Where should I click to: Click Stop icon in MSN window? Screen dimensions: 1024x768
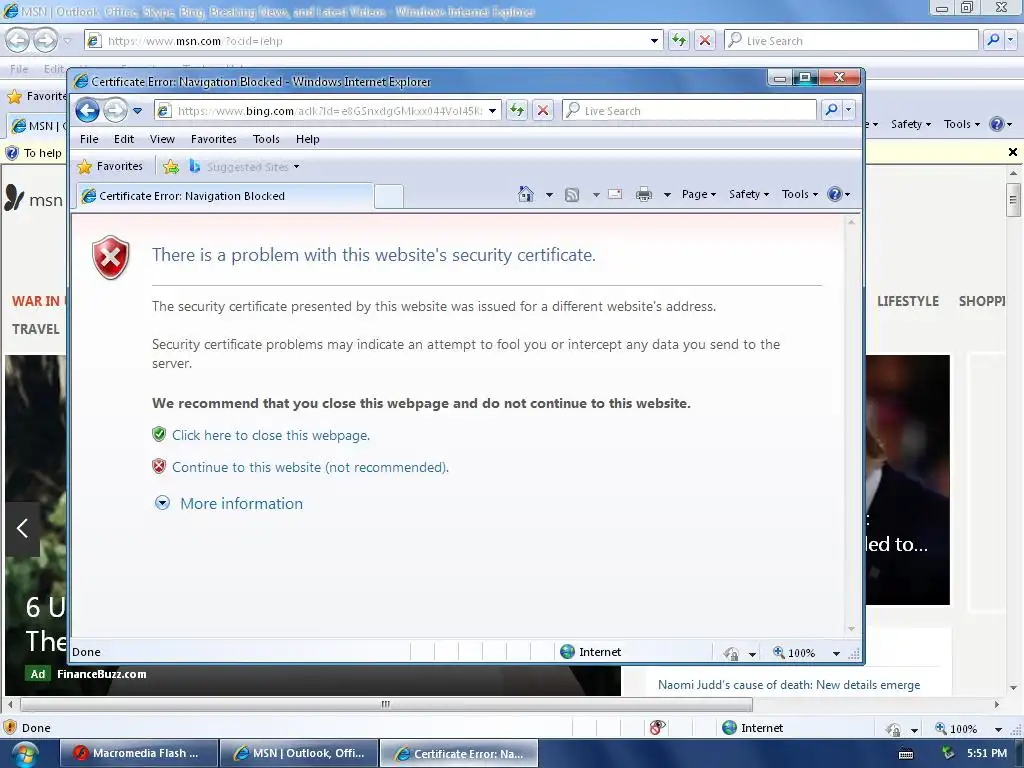point(705,40)
